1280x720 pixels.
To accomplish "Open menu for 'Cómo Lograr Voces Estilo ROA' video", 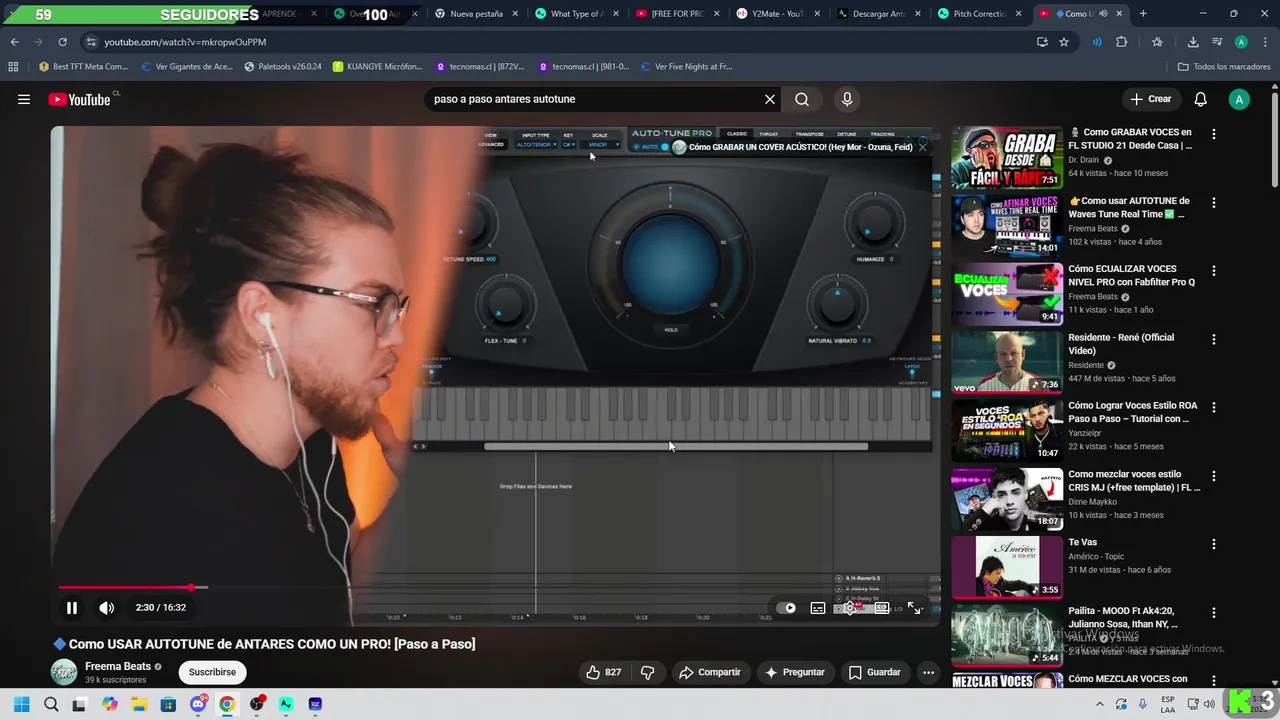I will [1214, 408].
